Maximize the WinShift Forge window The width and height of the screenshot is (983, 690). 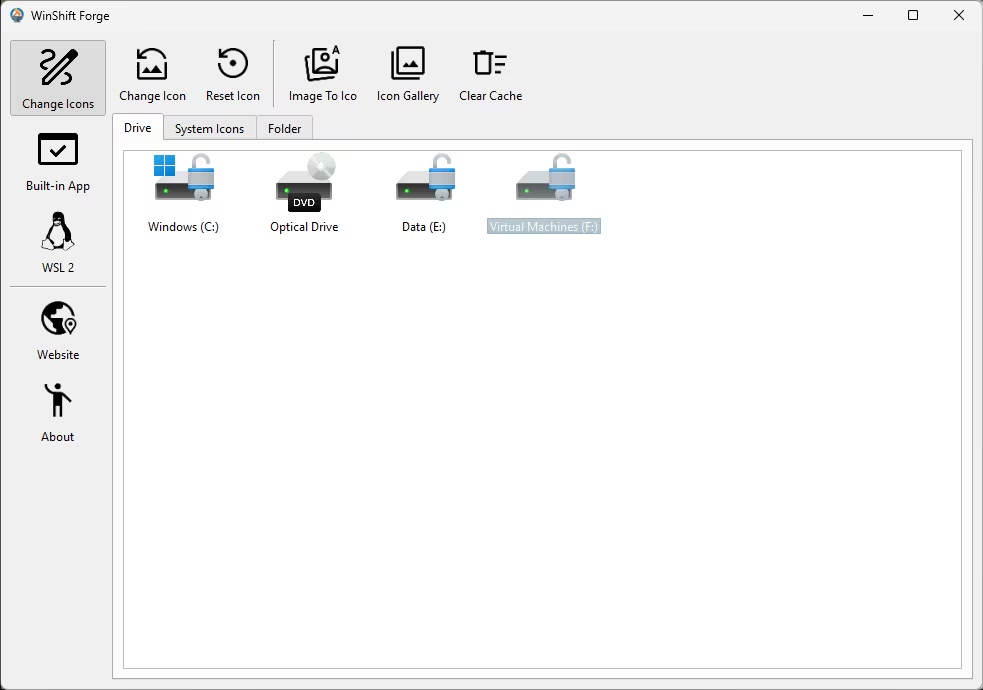click(913, 15)
